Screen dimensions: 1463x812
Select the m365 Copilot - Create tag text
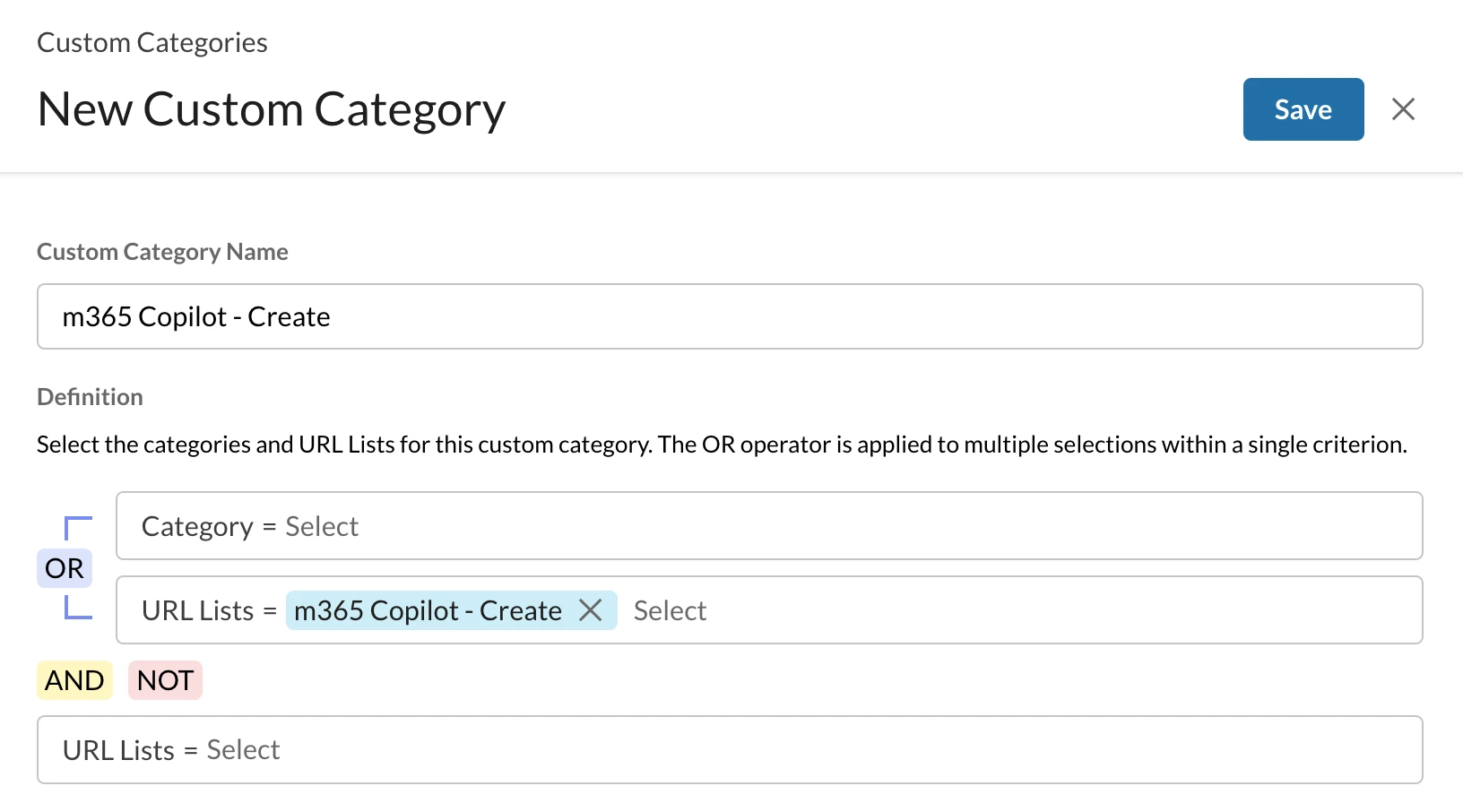(428, 610)
